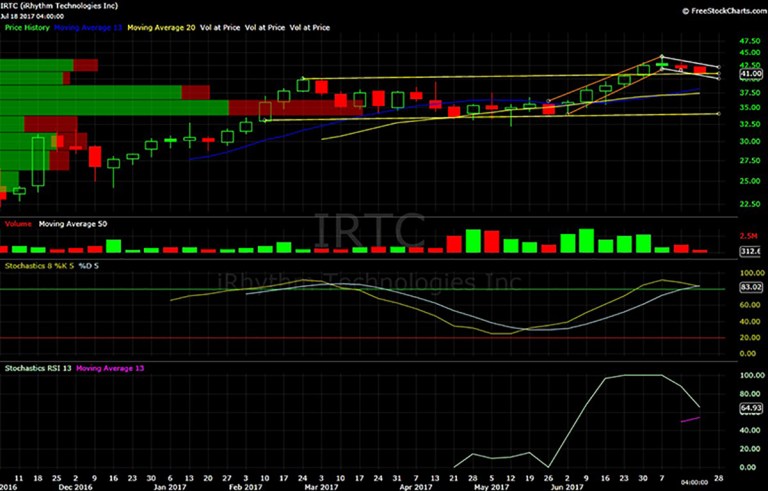Click the 25.00 price axis label

pos(750,181)
